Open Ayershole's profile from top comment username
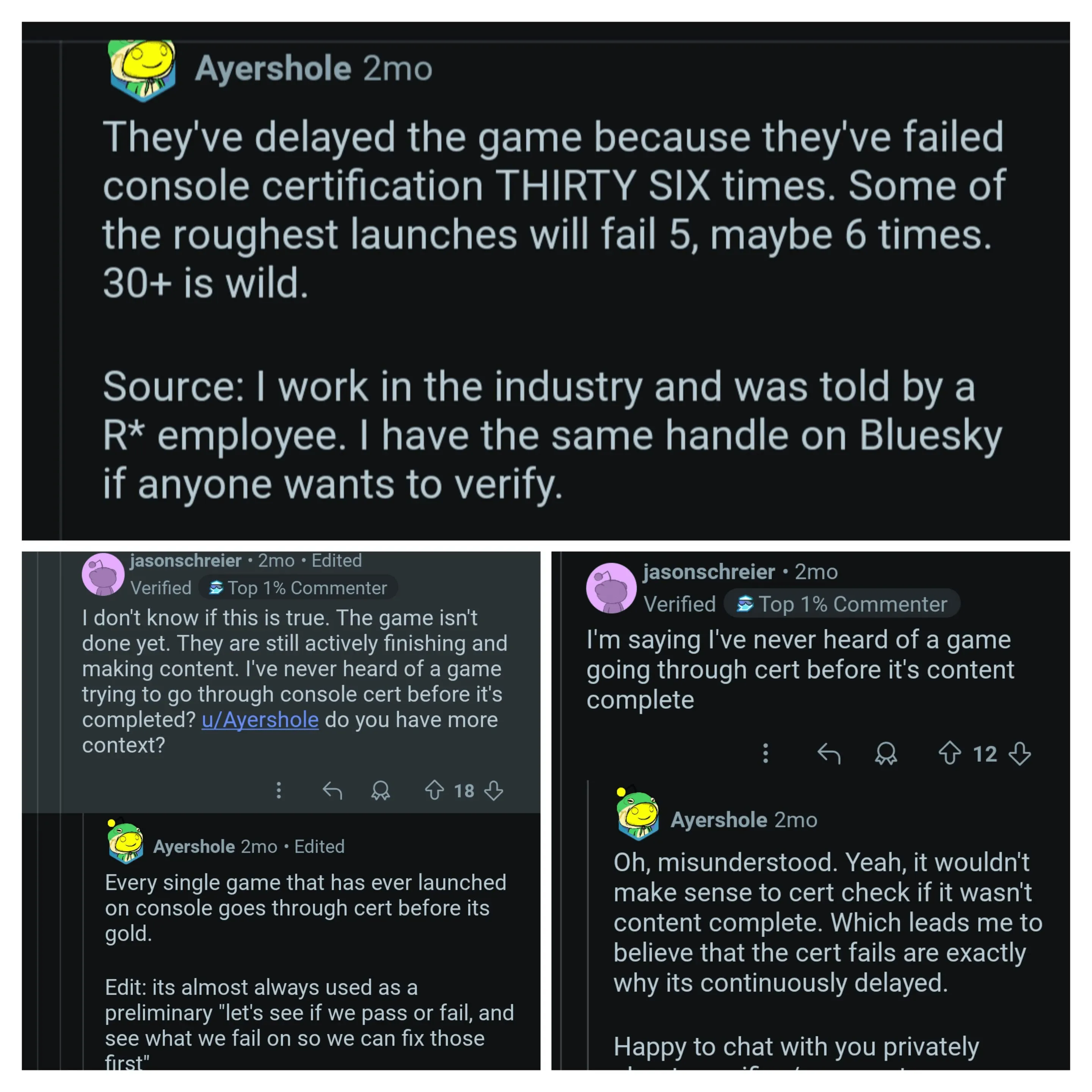This screenshot has height=1092, width=1092. 273,69
